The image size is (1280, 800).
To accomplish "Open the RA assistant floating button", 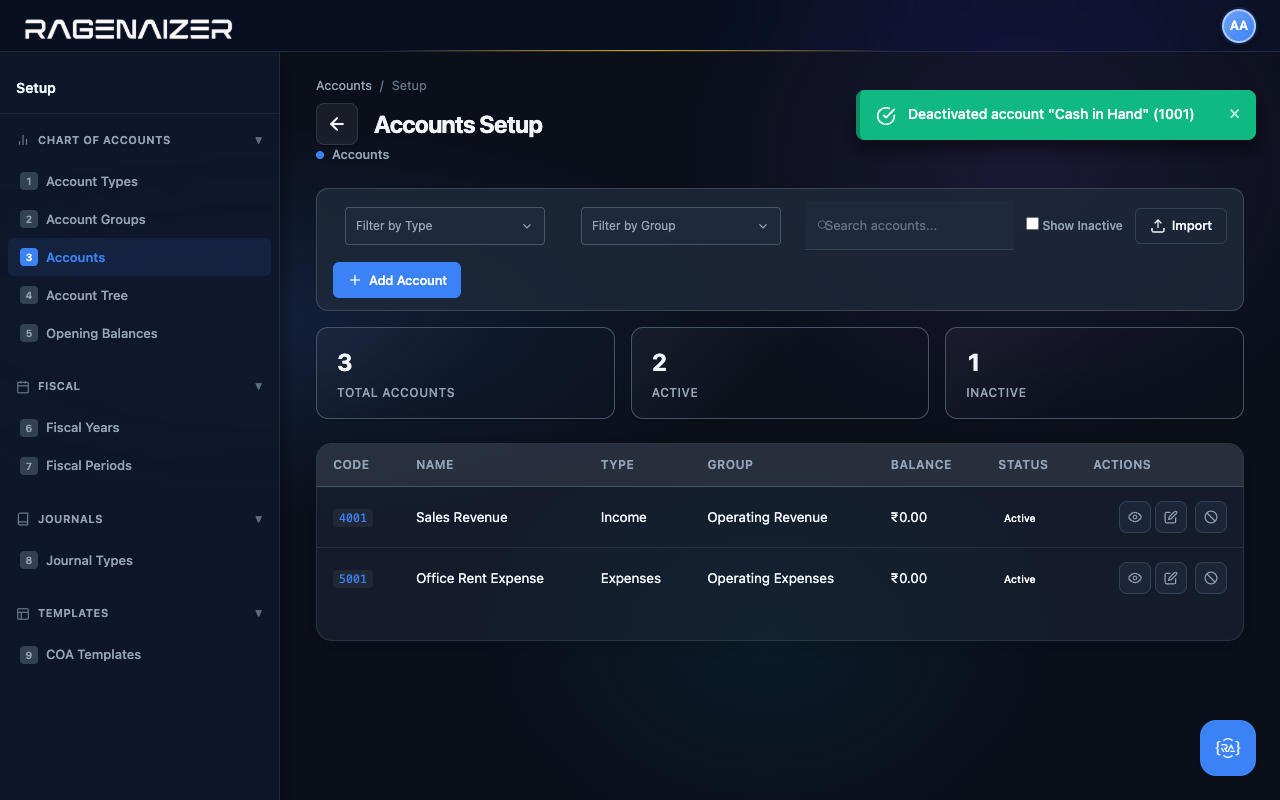I will pyautogui.click(x=1228, y=748).
